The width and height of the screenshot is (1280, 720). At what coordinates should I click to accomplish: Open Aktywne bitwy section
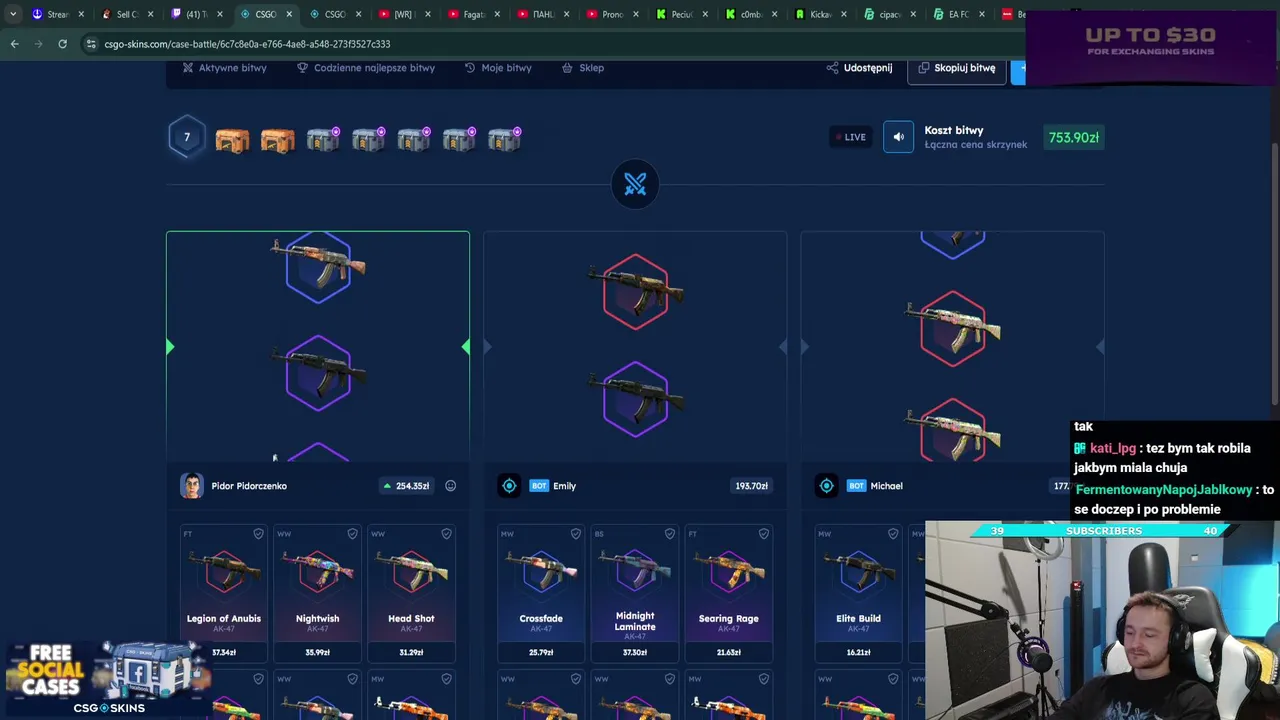point(224,68)
